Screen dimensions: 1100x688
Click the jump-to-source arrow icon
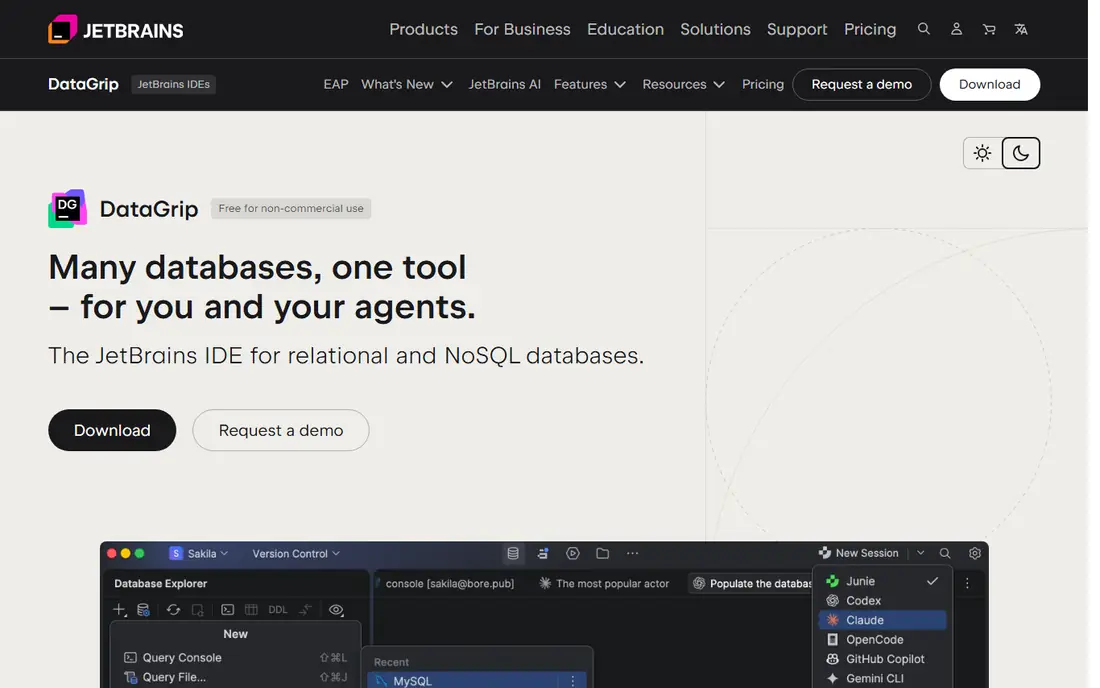click(305, 609)
